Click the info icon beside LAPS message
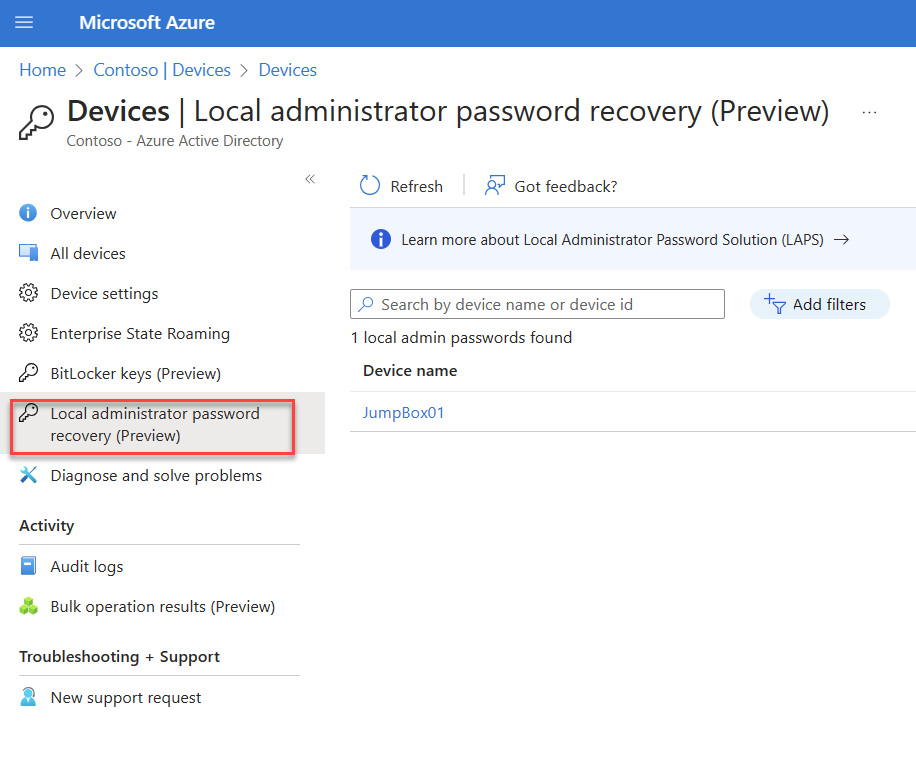This screenshot has height=760, width=916. pos(381,240)
